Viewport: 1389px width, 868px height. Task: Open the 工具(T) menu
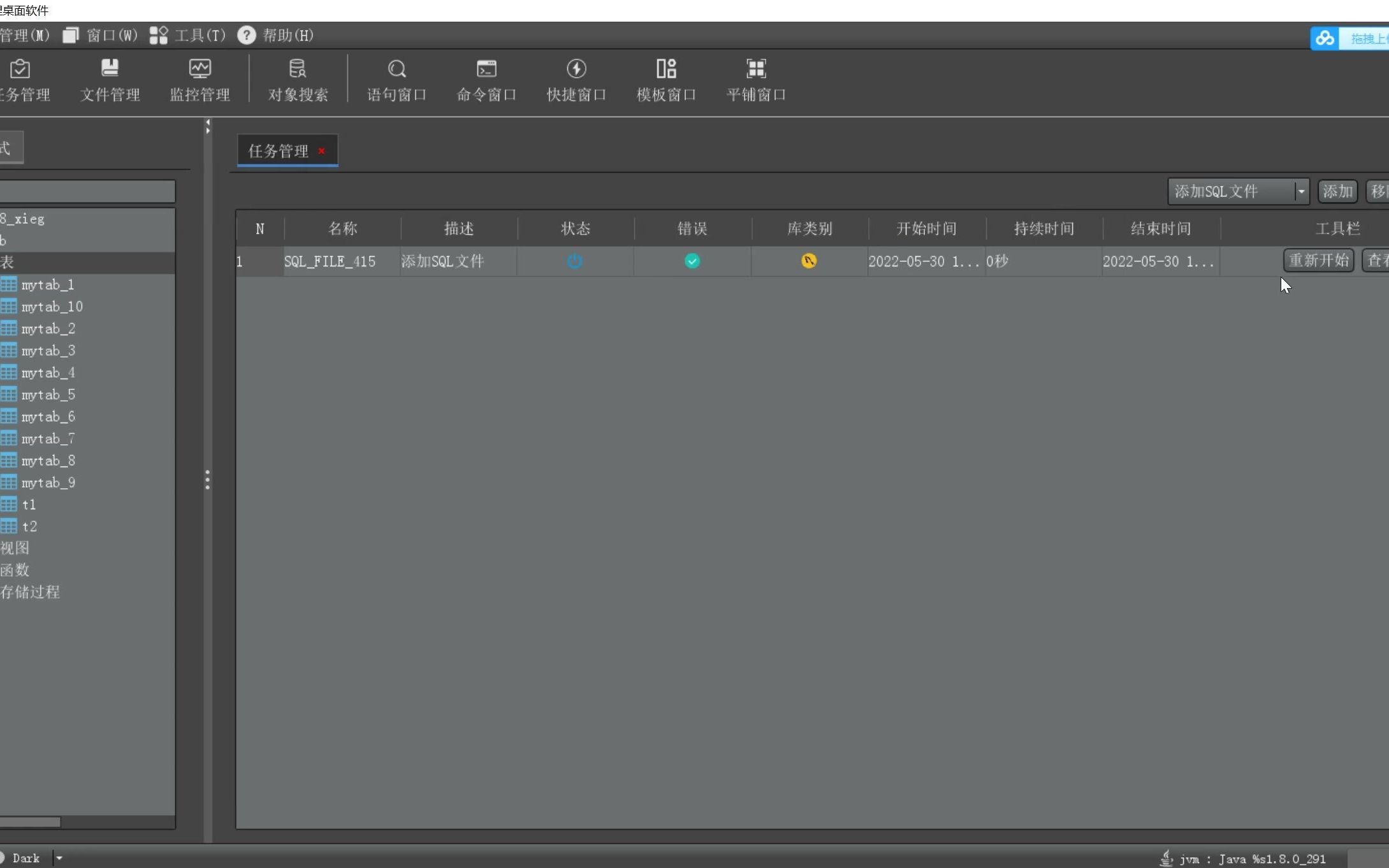click(199, 35)
